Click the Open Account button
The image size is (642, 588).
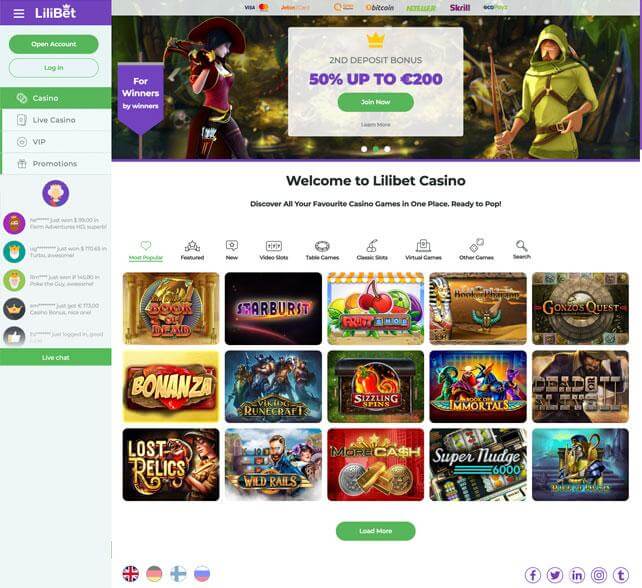click(54, 44)
